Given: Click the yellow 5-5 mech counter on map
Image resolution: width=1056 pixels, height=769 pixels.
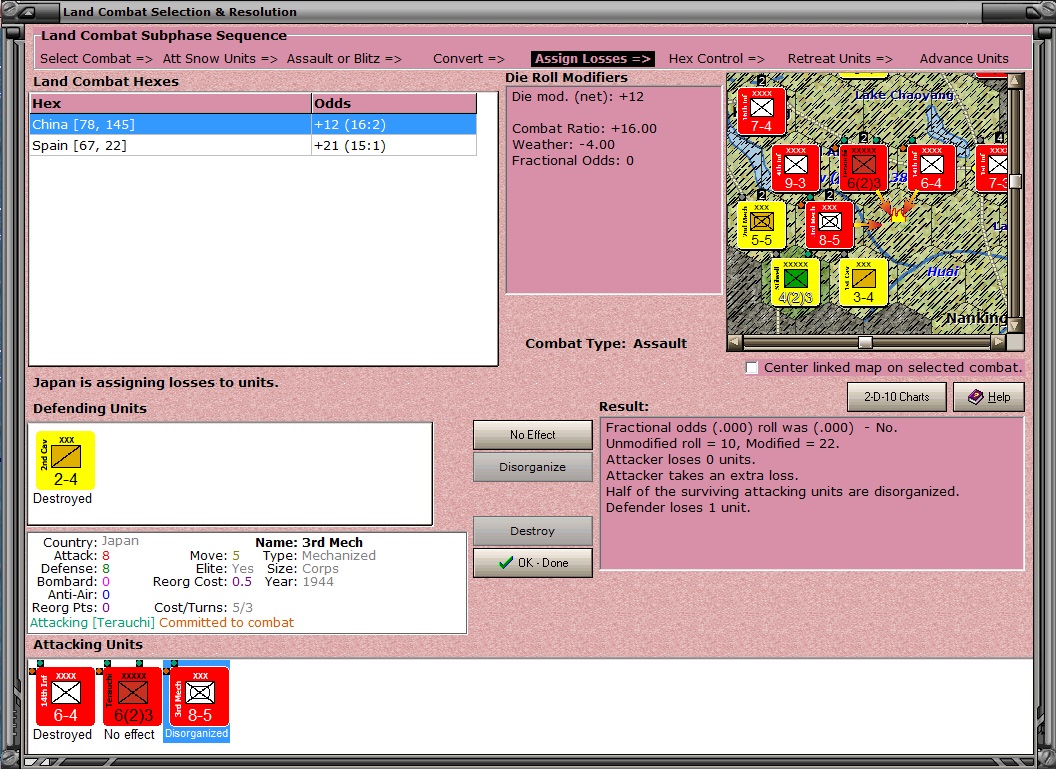Looking at the screenshot, I should pyautogui.click(x=761, y=226).
